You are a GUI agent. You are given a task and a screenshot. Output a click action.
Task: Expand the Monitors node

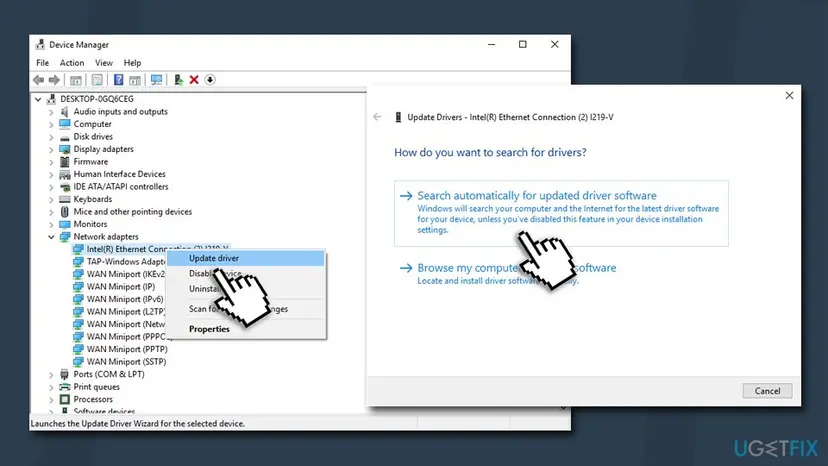click(51, 224)
